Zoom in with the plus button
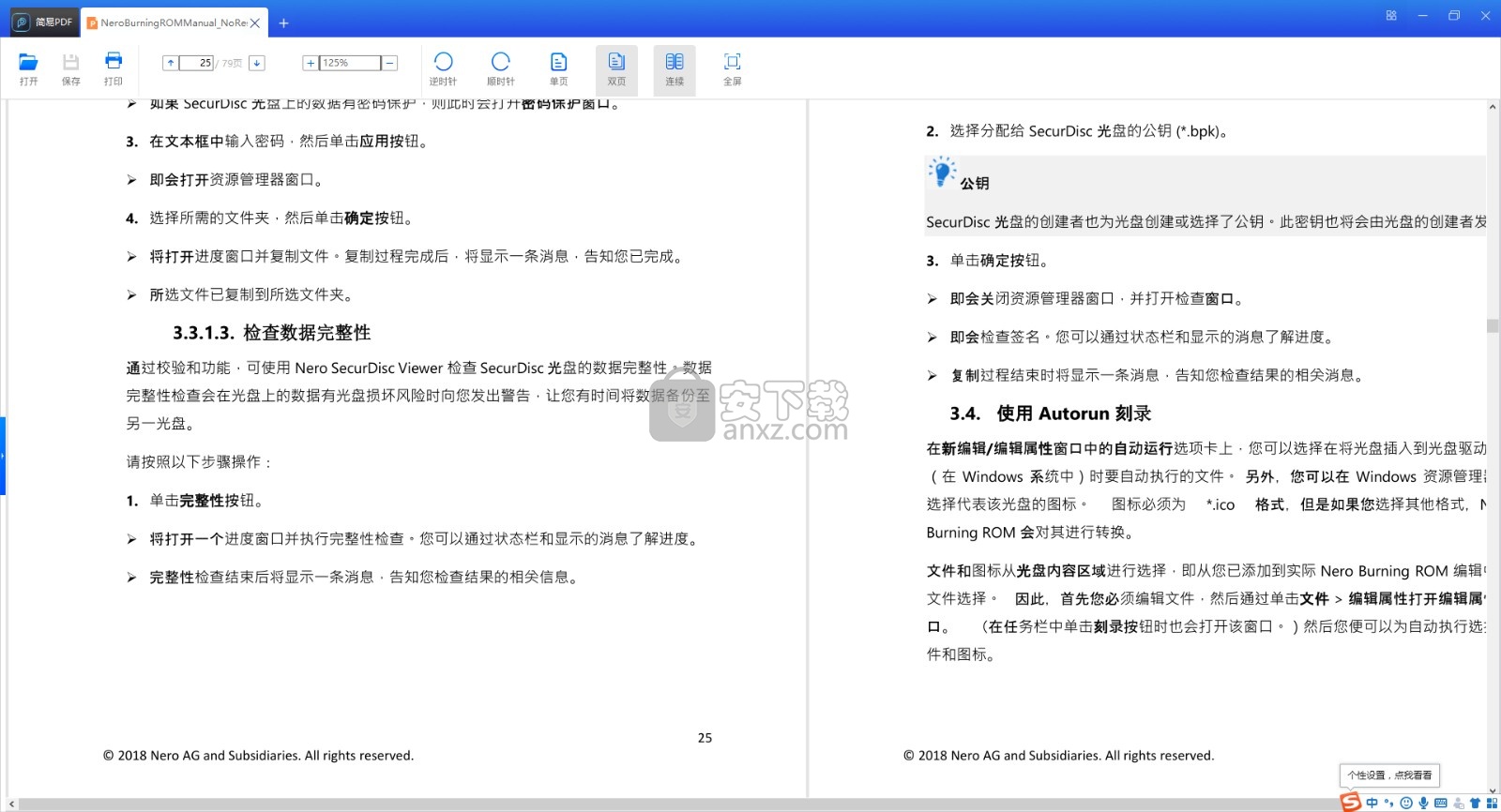1501x812 pixels. tap(311, 63)
